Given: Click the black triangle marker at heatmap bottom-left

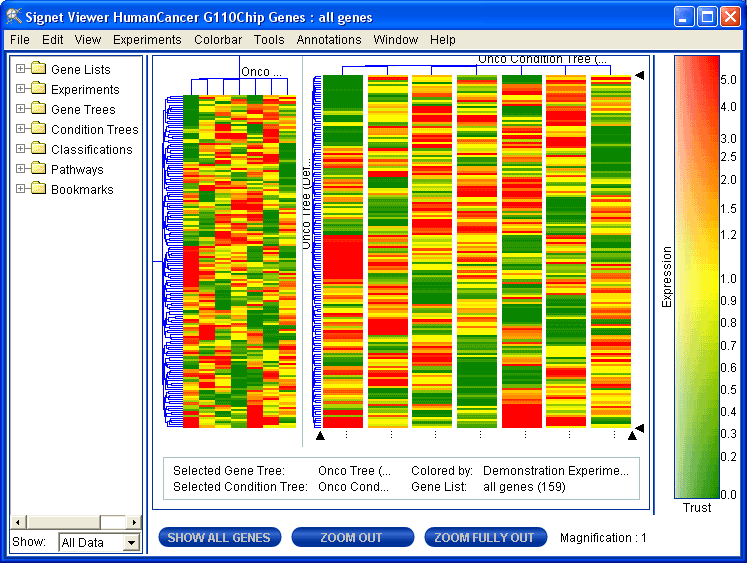Looking at the screenshot, I should [x=321, y=435].
